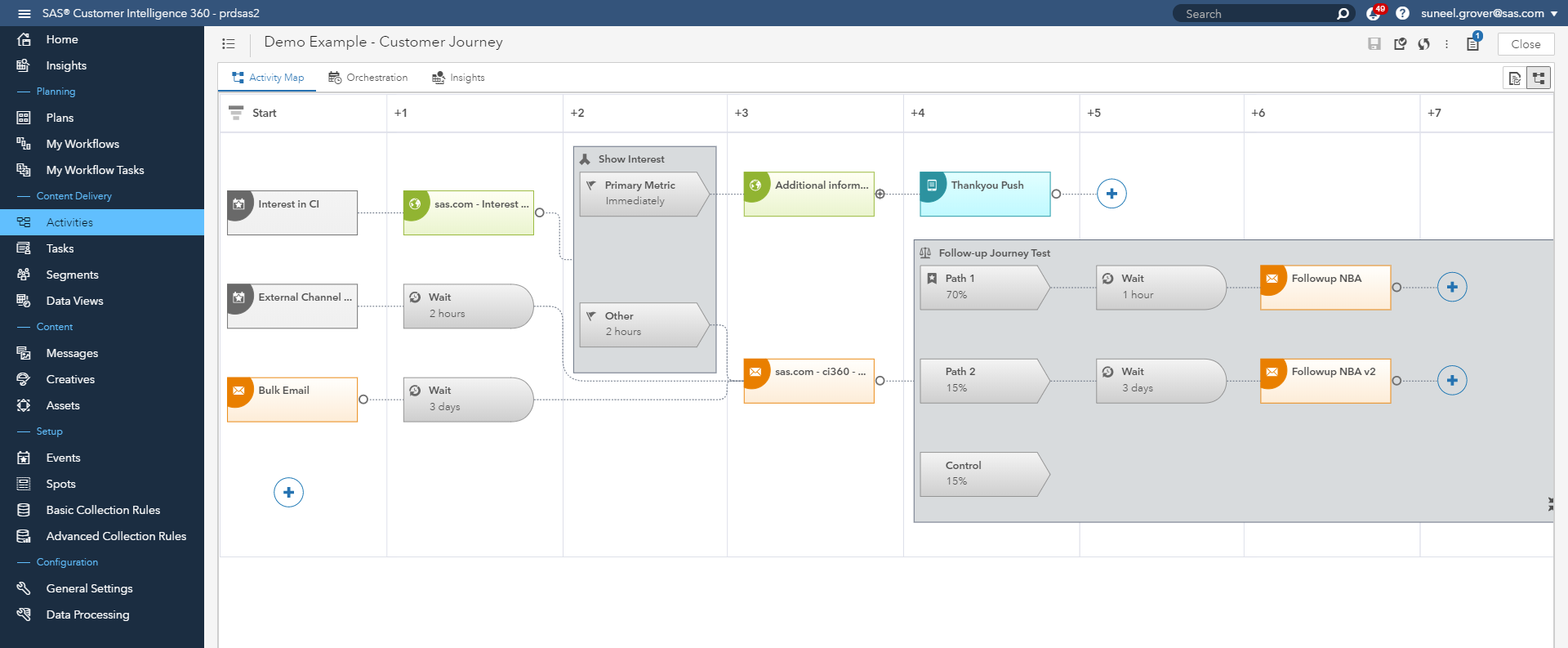Click the Messages sidebar icon
Screen dimensions: 1568x648
[x=24, y=353]
